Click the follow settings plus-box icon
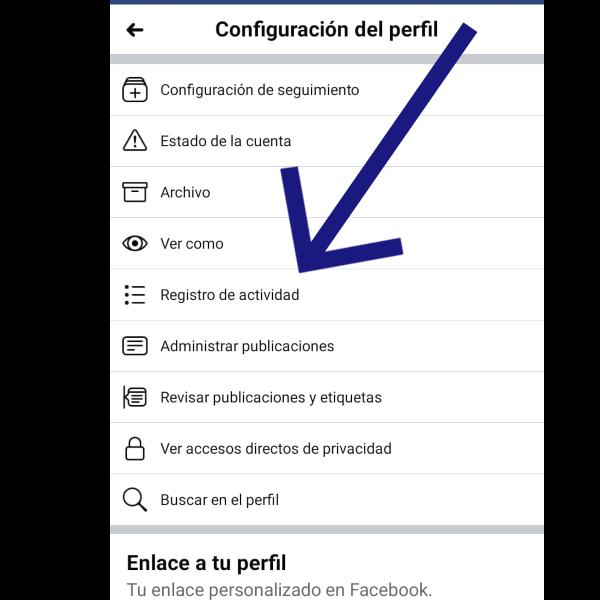600x600 pixels. (x=135, y=90)
